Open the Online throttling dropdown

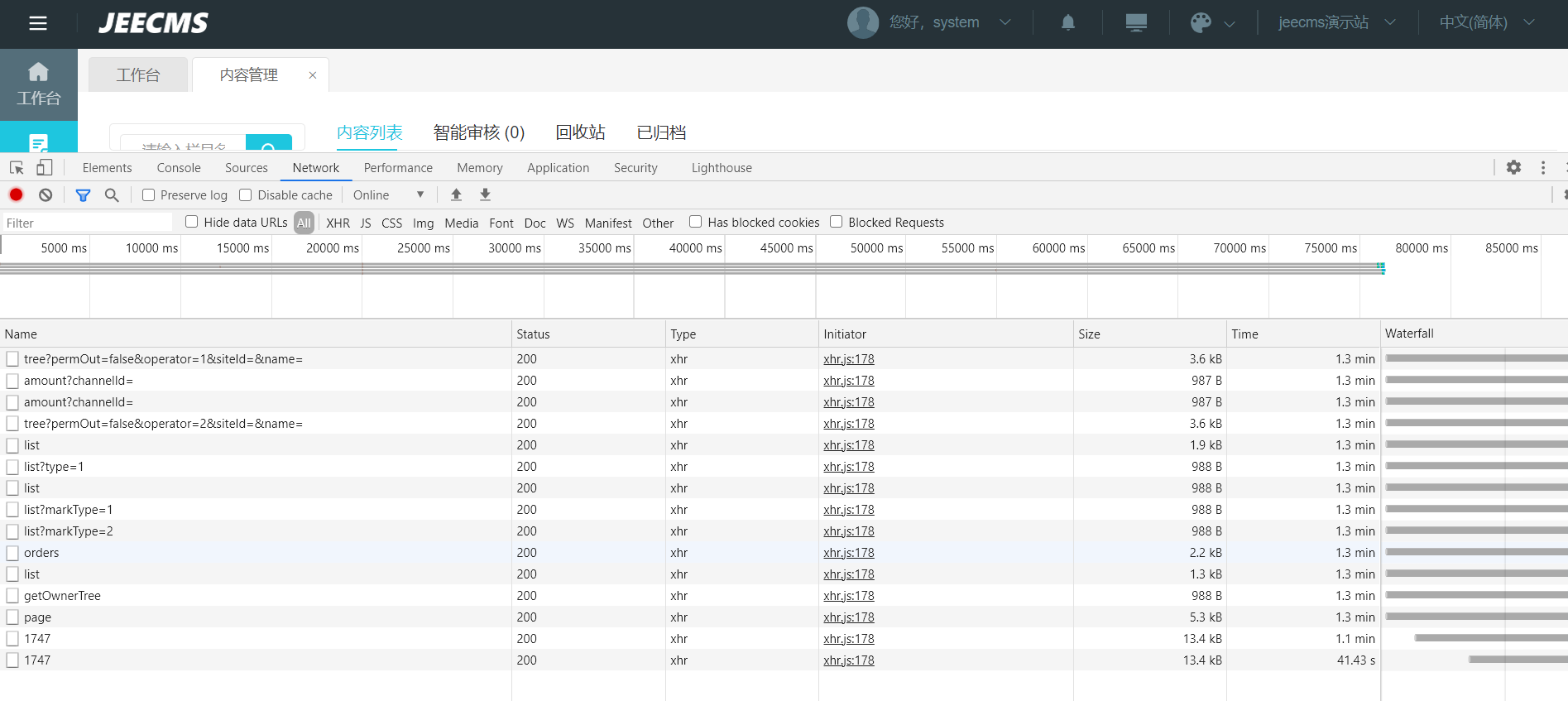(388, 195)
